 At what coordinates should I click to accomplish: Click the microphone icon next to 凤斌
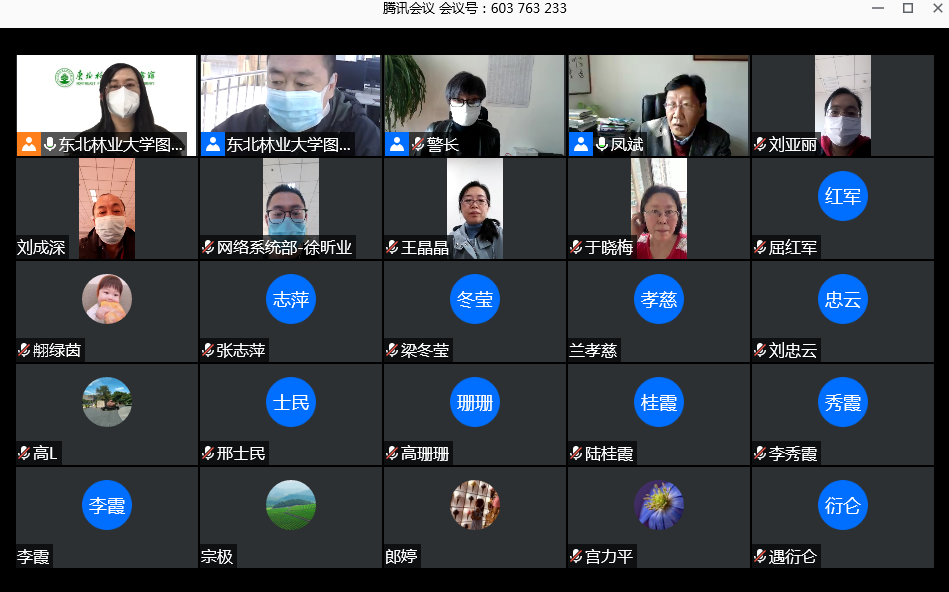click(x=602, y=144)
